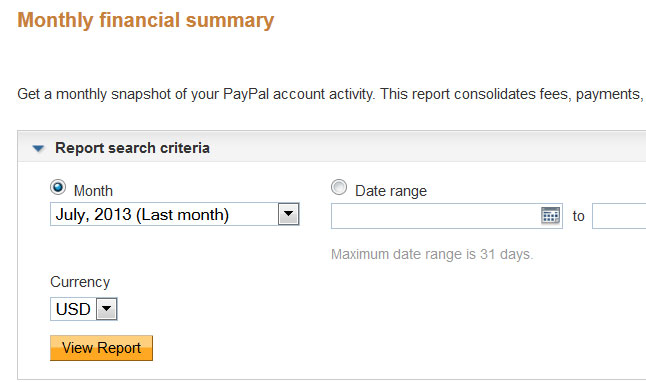Open the month dropdown arrow
646x382 pixels.
pyautogui.click(x=288, y=214)
